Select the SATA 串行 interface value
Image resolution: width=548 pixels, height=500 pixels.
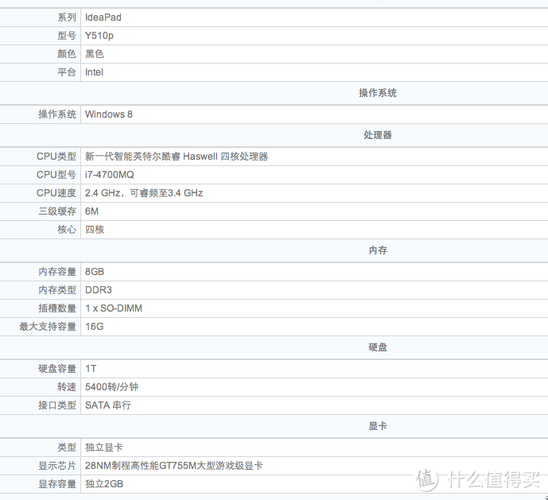click(x=108, y=405)
